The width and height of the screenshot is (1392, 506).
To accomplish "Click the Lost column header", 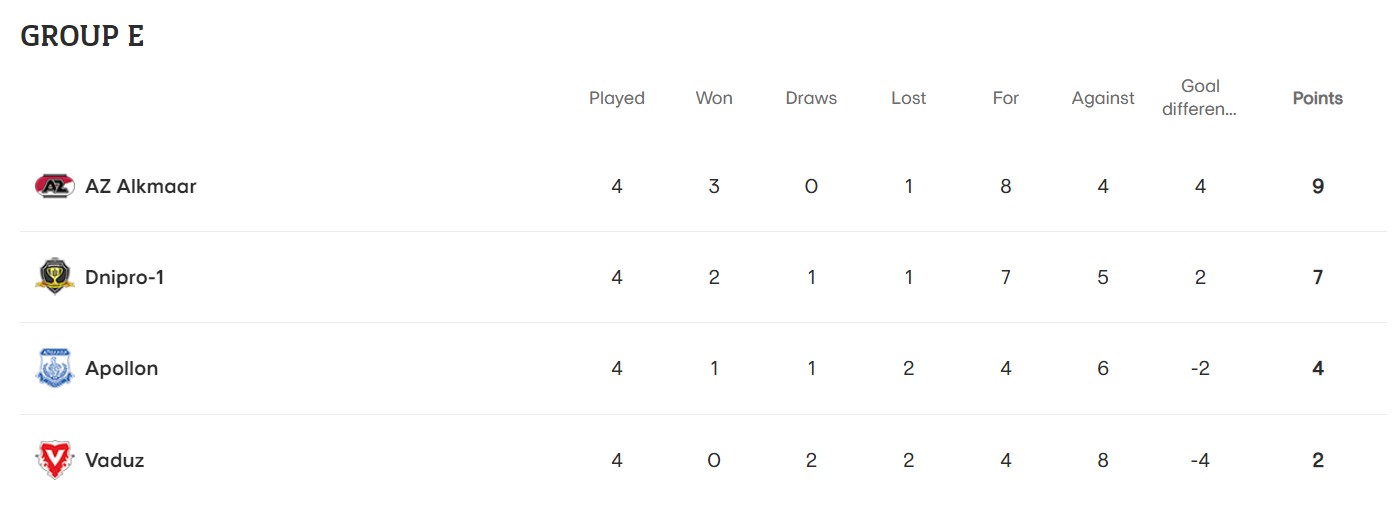I will click(908, 98).
